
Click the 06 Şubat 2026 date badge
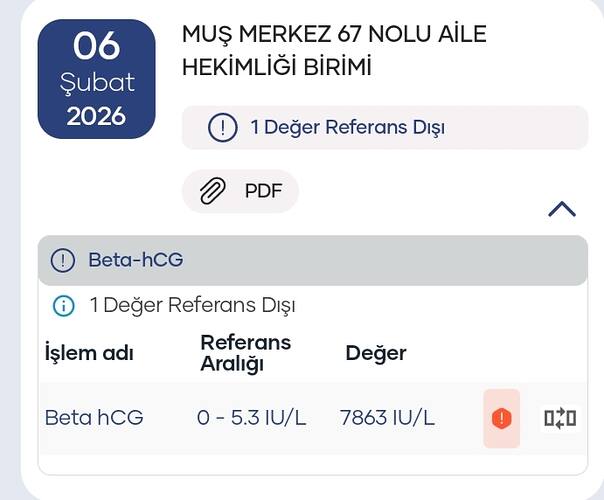[x=96, y=80]
